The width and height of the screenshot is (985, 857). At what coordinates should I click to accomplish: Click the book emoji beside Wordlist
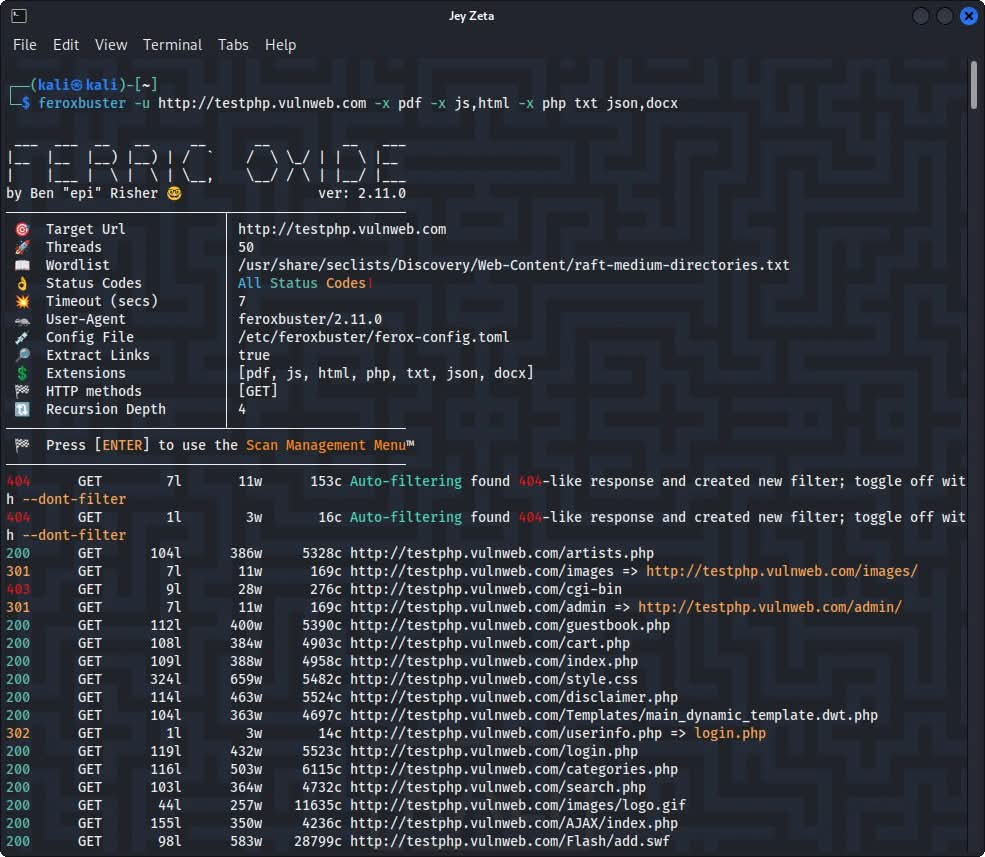(x=22, y=265)
